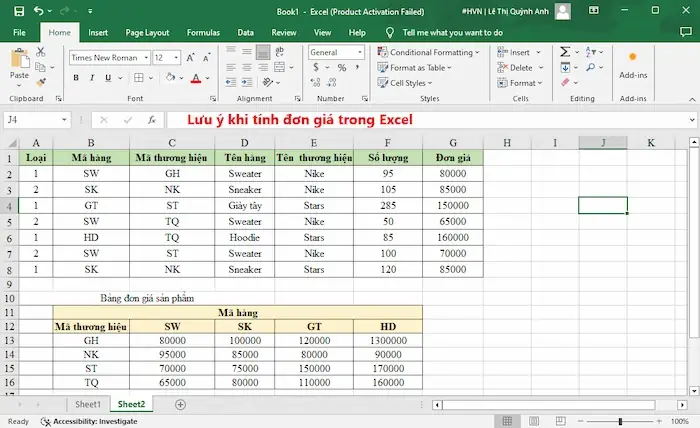Screen dimensions: 700x428
Task: Click Format in the Cells group
Action: (x=520, y=83)
